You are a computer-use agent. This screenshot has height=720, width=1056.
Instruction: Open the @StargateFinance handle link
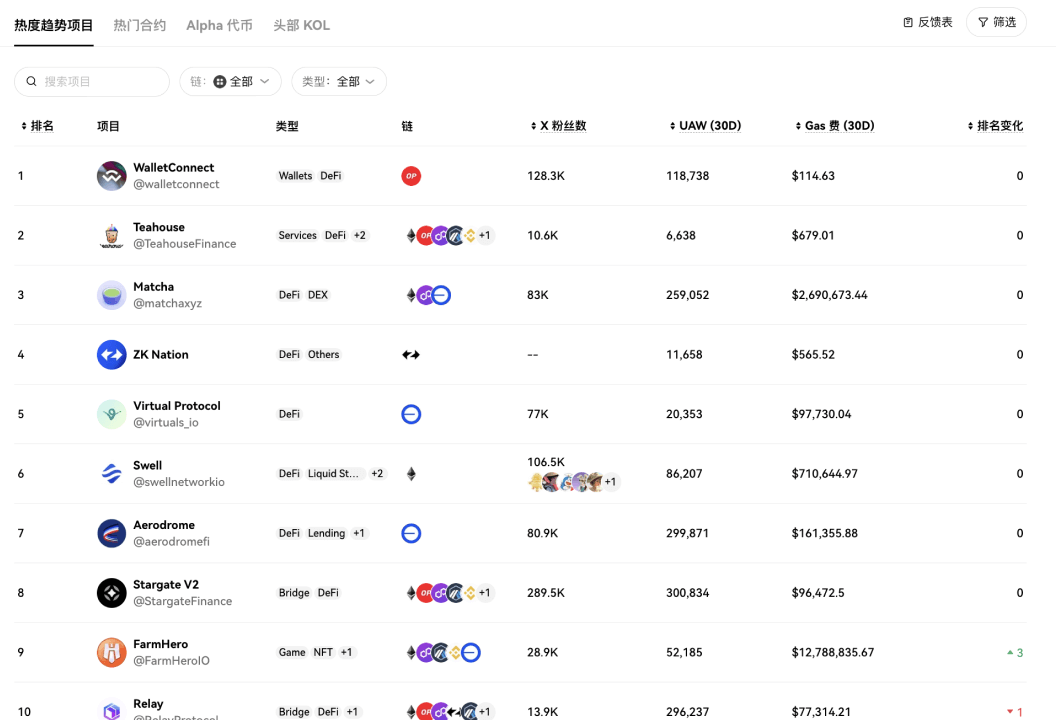pyautogui.click(x=183, y=601)
